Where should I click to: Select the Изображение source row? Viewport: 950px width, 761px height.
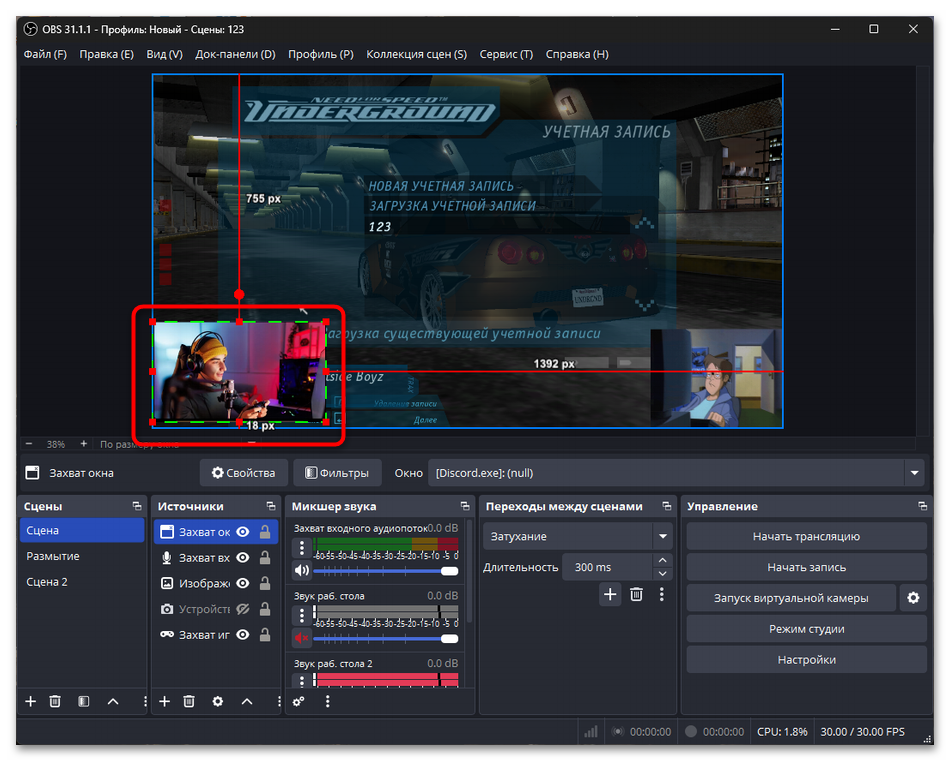pyautogui.click(x=216, y=583)
